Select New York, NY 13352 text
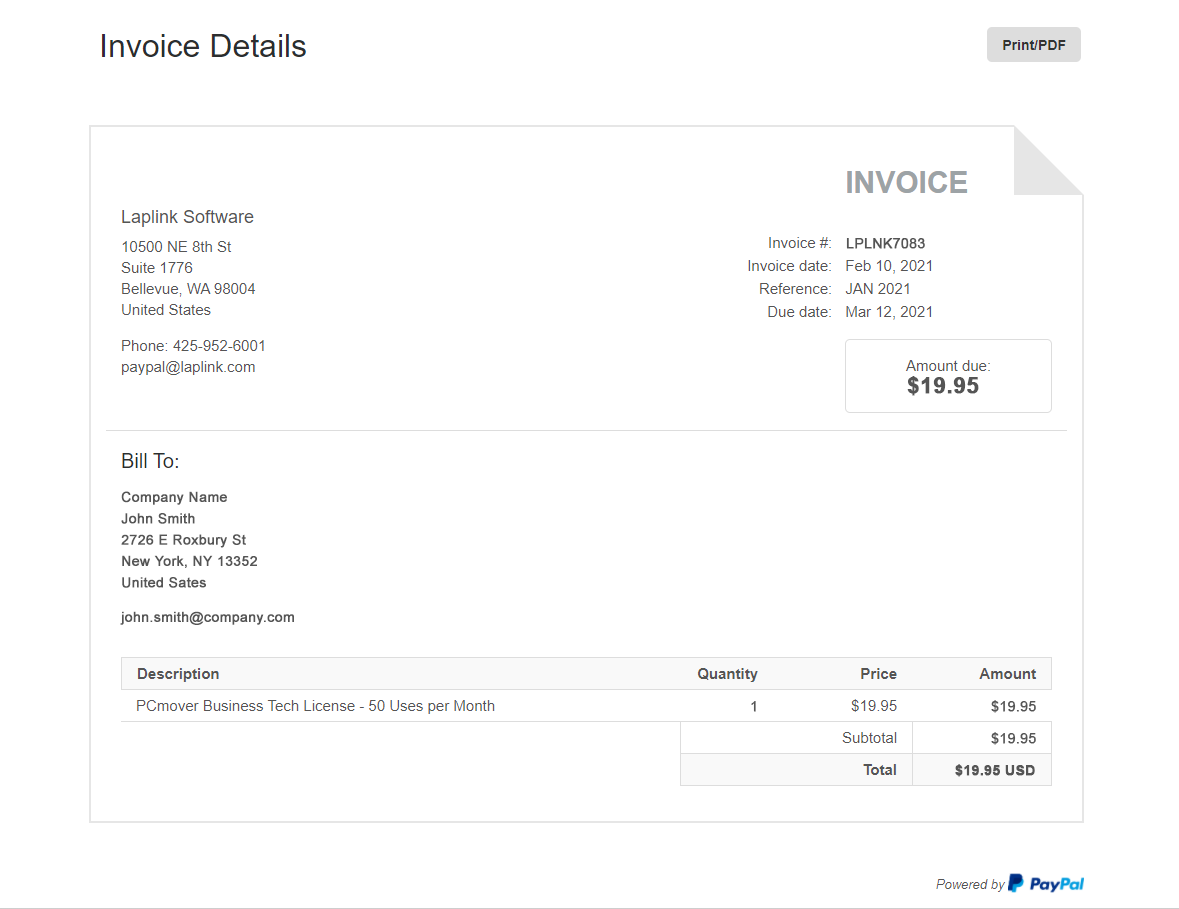The width and height of the screenshot is (1179, 909). (x=189, y=561)
